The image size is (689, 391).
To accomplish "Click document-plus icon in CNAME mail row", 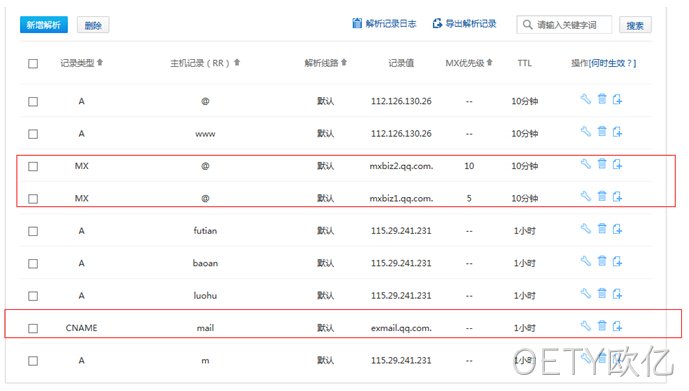I will click(617, 326).
